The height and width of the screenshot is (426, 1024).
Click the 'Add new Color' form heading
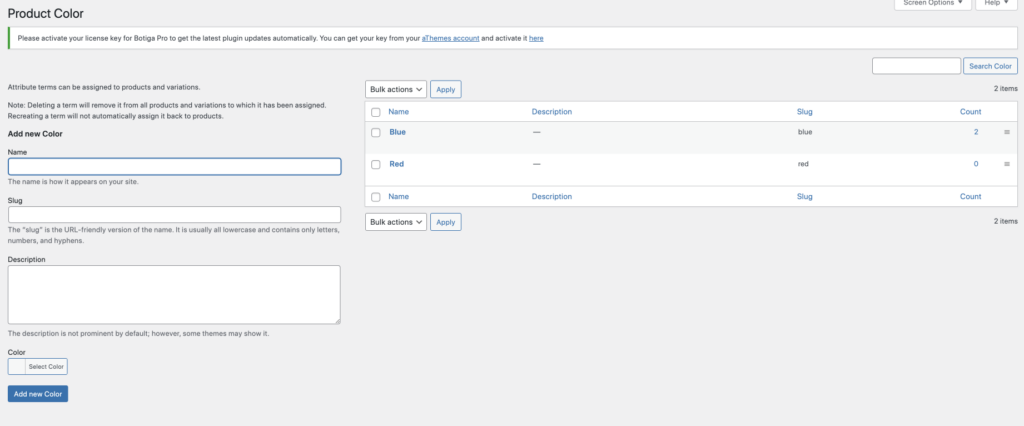(35, 134)
